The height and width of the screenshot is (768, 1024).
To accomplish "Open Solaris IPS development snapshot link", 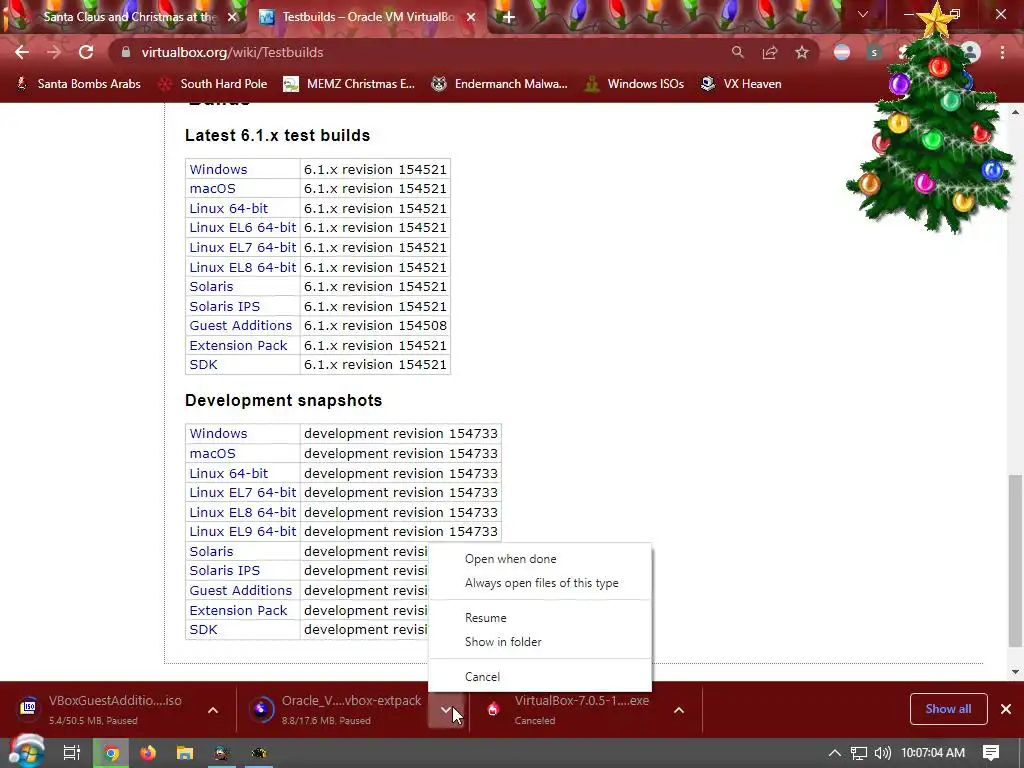I will pos(224,571).
